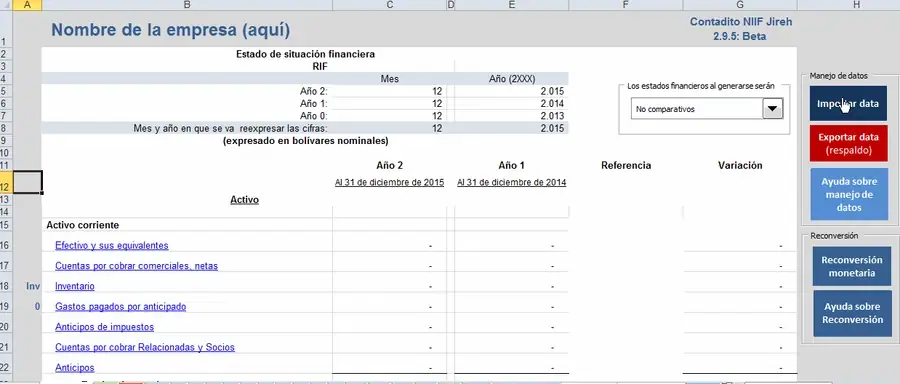
Task: Select column G header
Action: click(x=739, y=5)
